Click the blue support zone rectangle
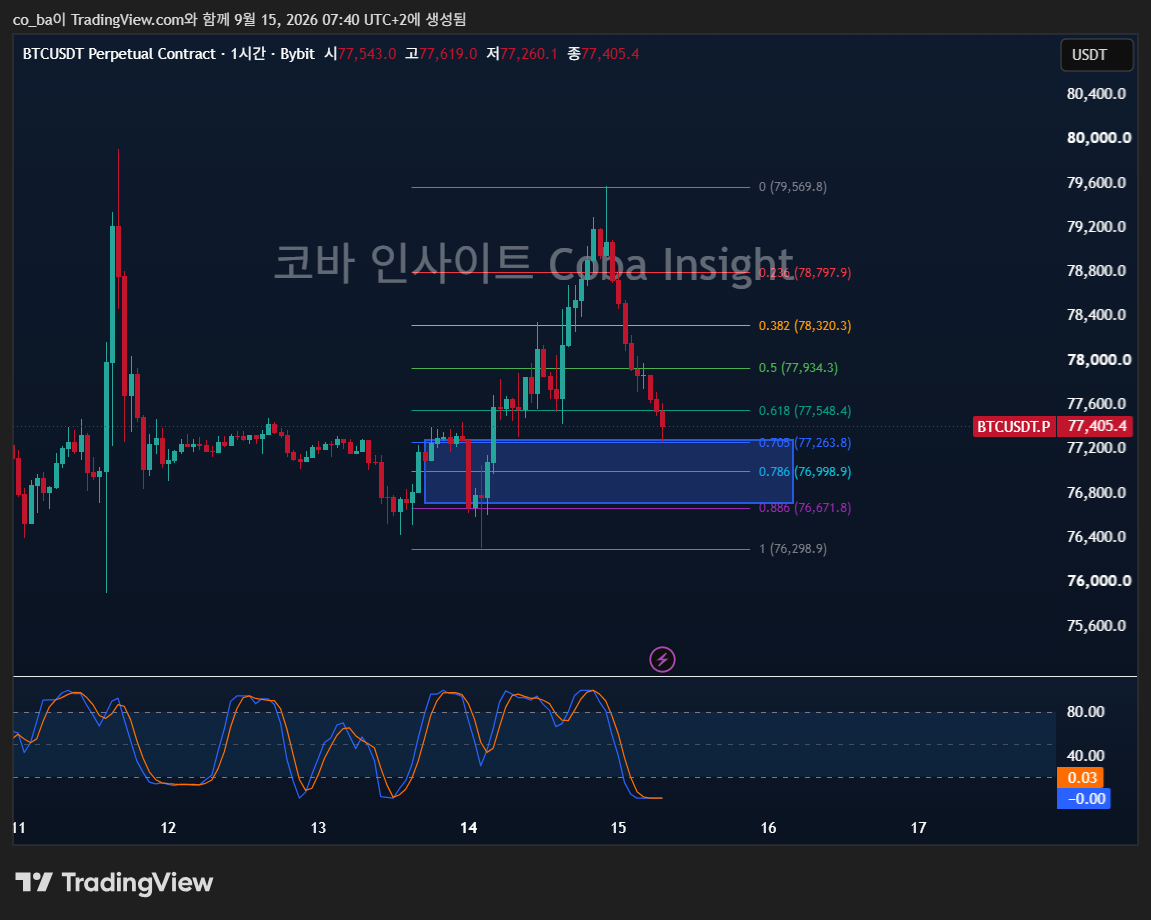Image resolution: width=1151 pixels, height=920 pixels. coord(609,471)
